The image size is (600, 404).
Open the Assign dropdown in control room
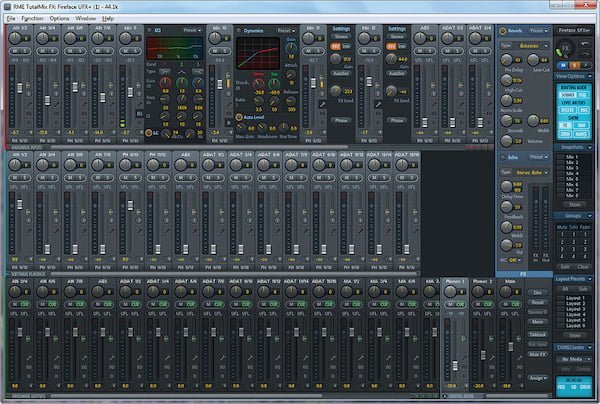[538, 378]
